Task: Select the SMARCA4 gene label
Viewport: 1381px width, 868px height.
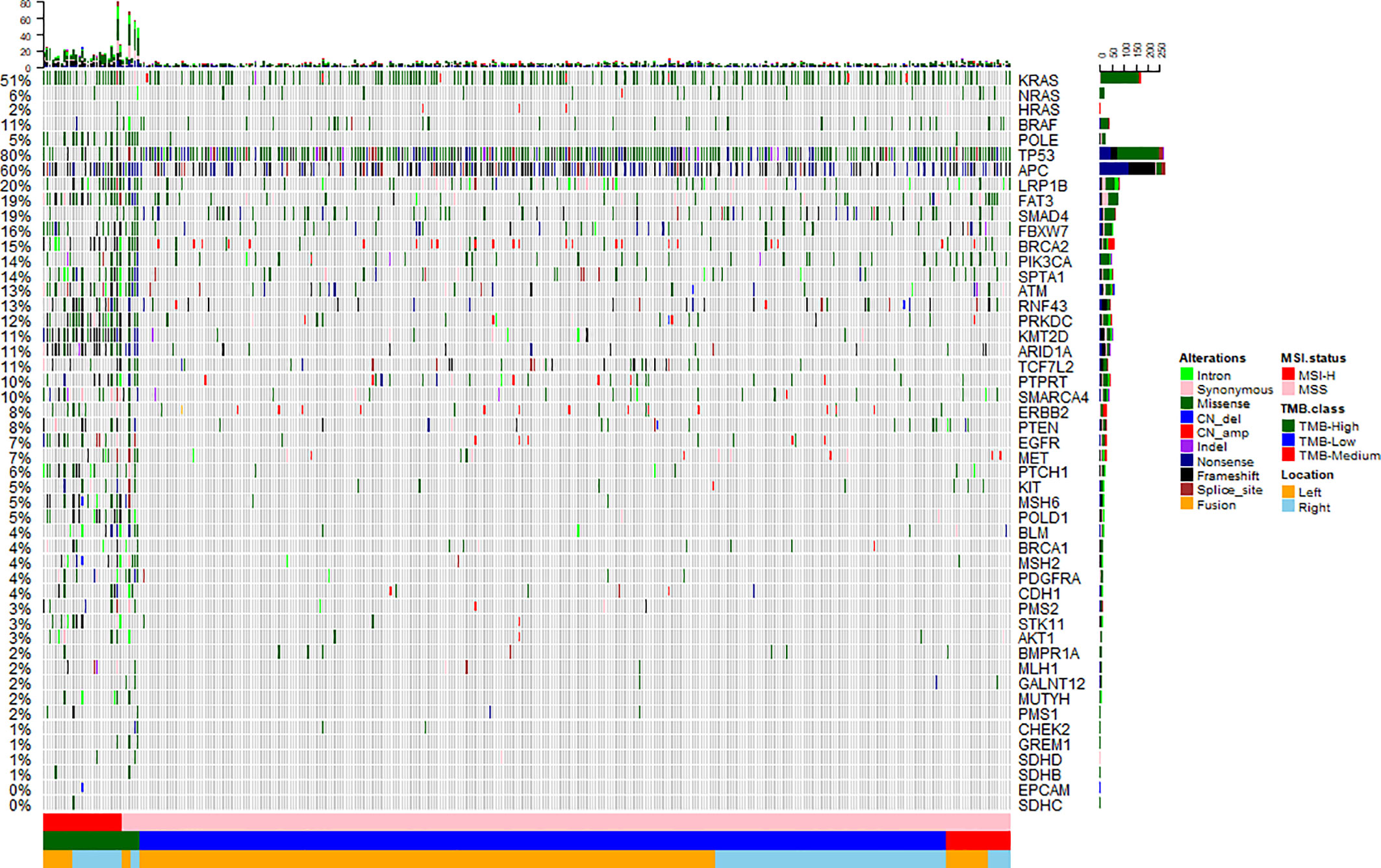Action: (x=1053, y=397)
